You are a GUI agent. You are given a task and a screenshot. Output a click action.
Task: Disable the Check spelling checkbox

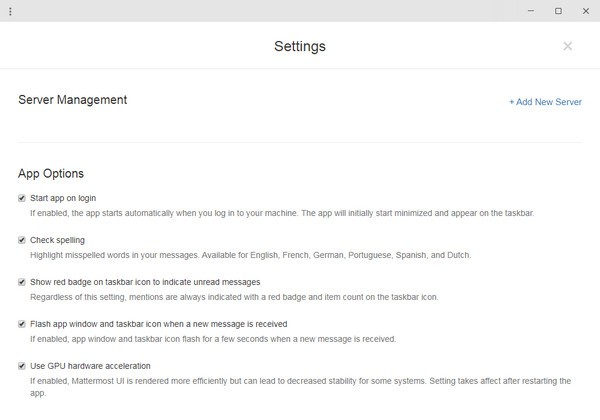coord(22,240)
